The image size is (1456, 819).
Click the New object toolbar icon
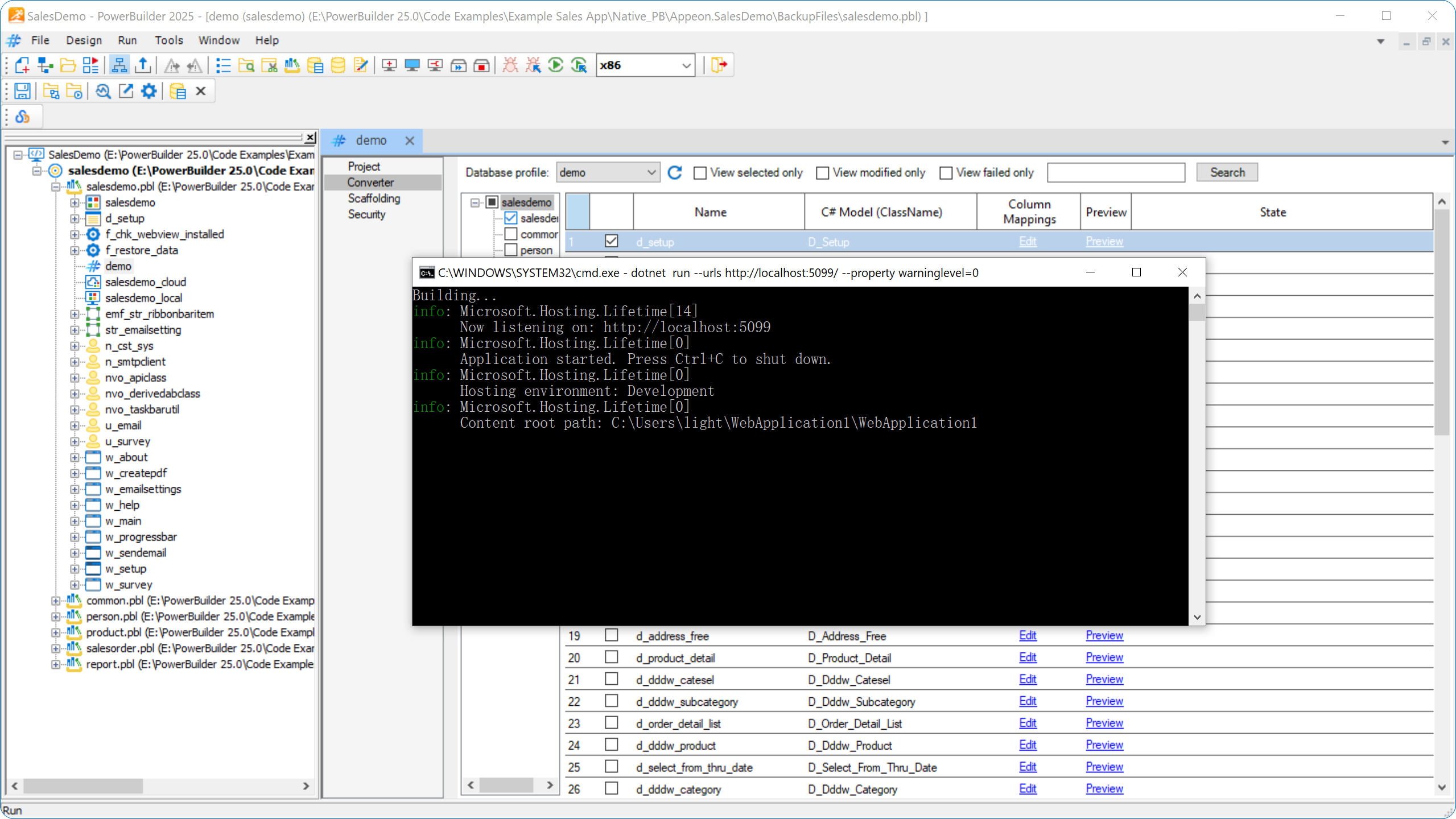22,65
